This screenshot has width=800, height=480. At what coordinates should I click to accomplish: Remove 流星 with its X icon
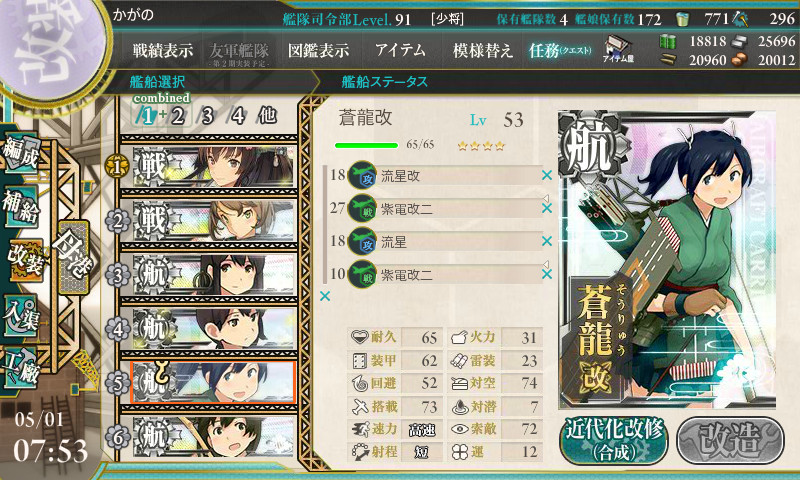[547, 241]
